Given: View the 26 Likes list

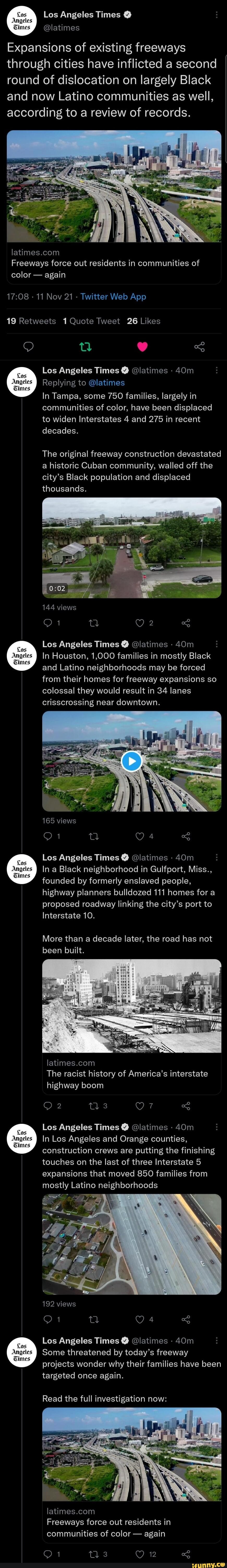Looking at the screenshot, I should (x=144, y=321).
